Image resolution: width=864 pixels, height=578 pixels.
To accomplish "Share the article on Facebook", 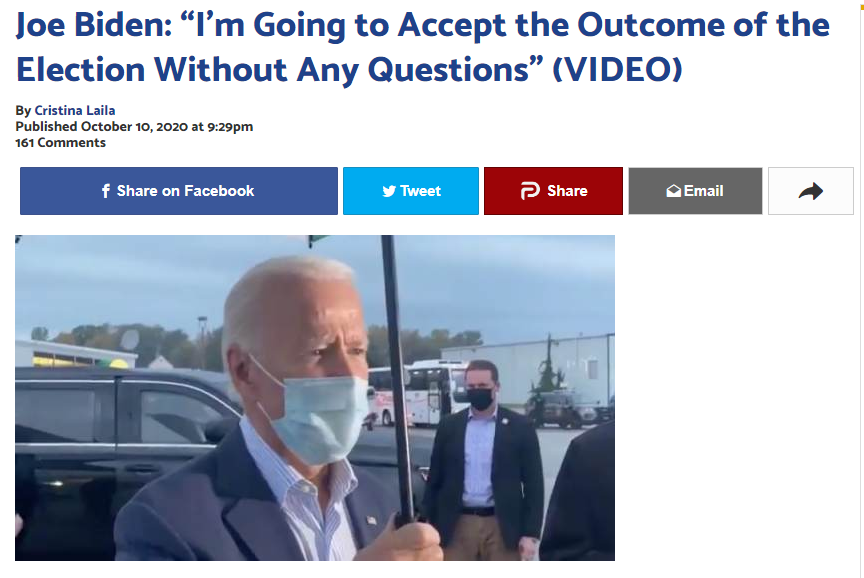I will [179, 191].
